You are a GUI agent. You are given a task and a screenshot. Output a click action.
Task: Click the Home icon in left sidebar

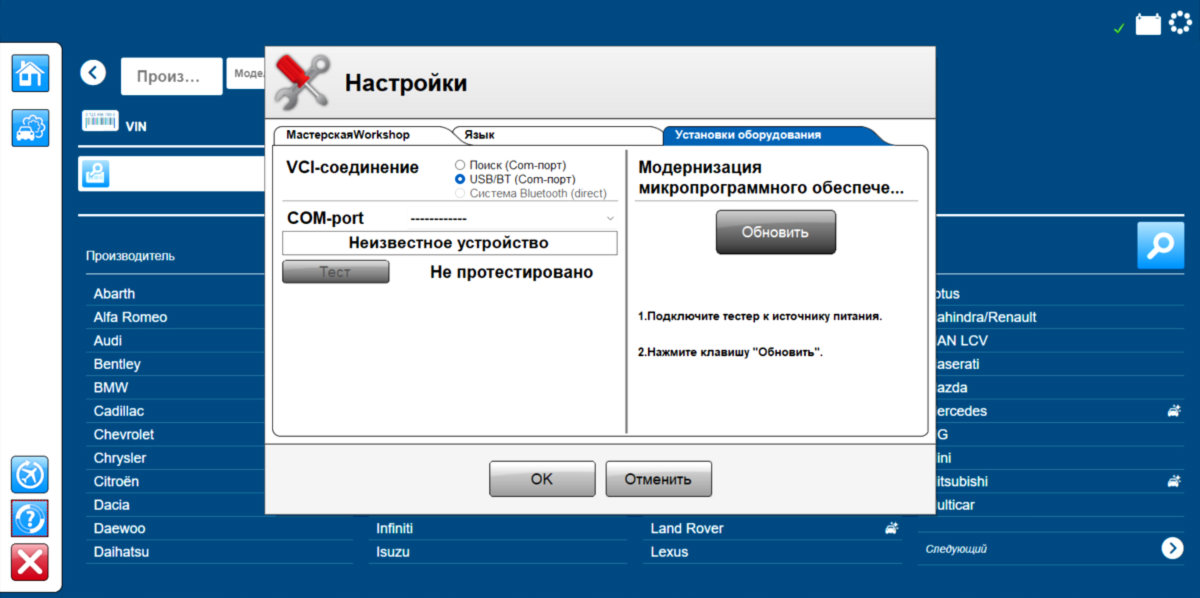click(x=30, y=74)
